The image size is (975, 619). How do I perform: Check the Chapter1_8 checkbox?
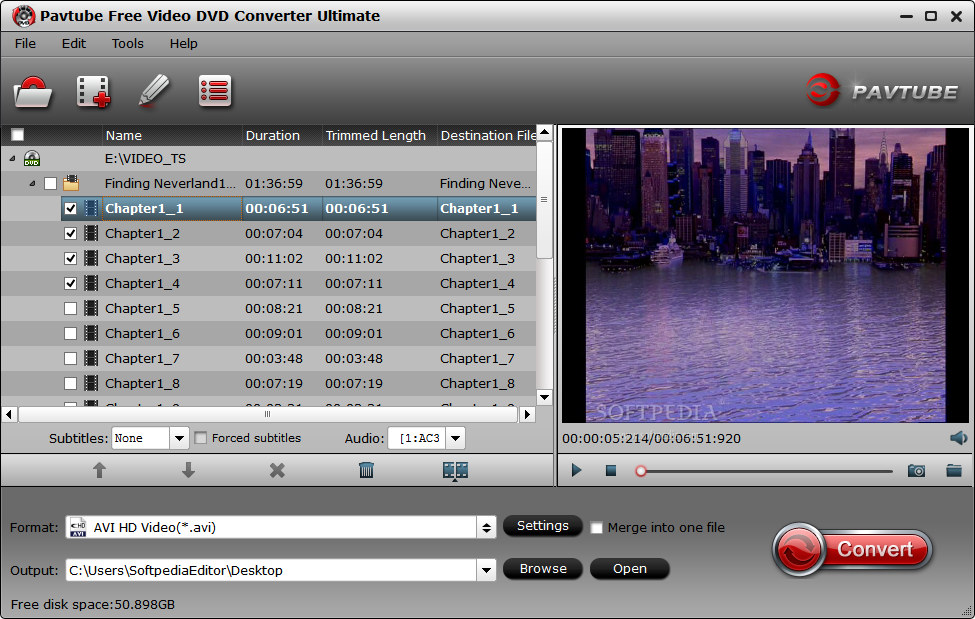coord(70,383)
